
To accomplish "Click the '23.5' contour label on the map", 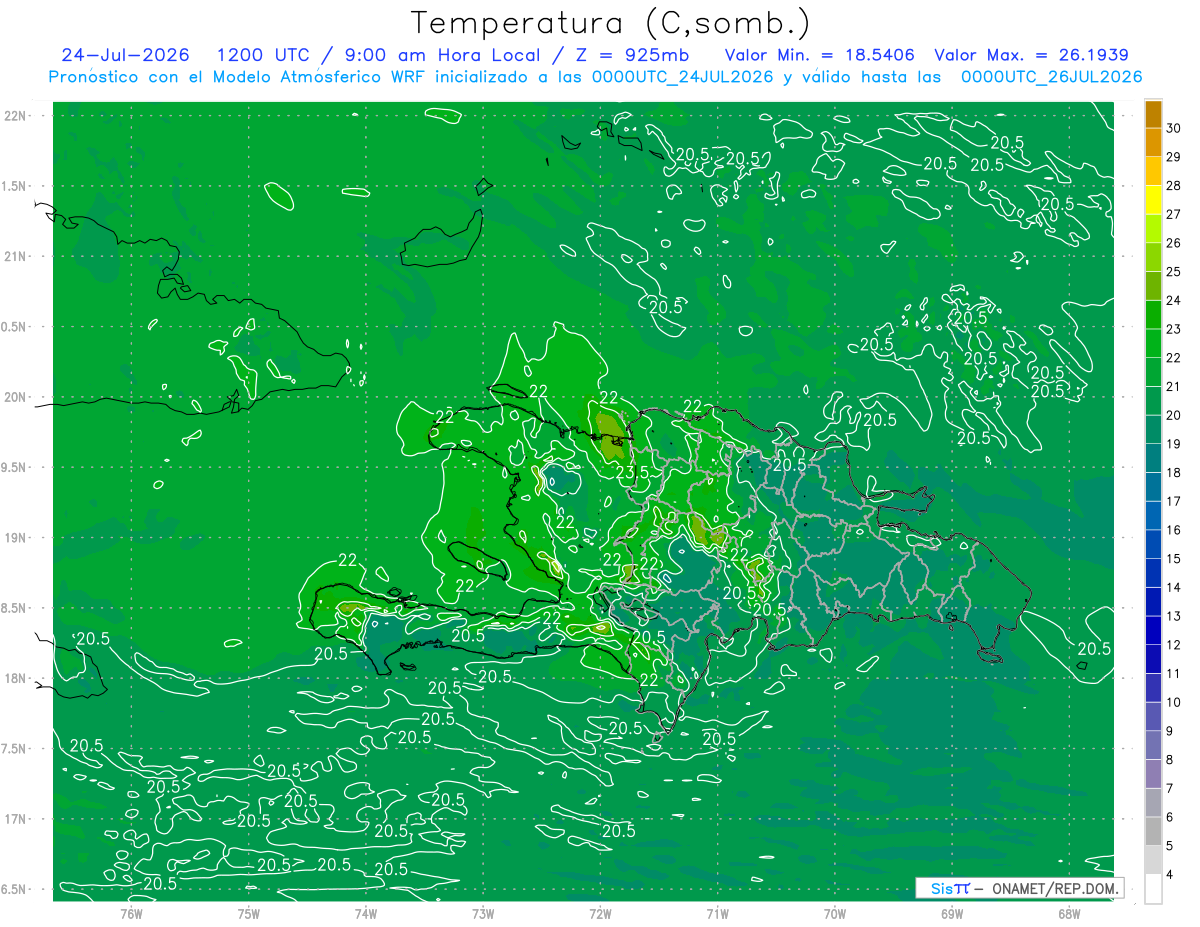I will 632,472.
